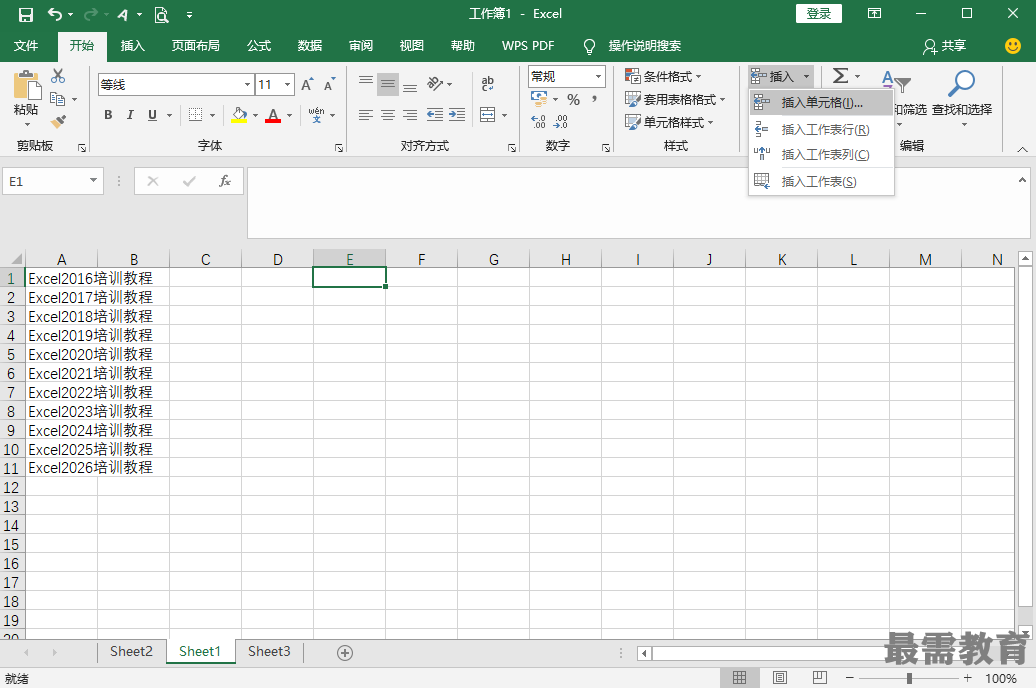
Task: Click the Wrap Text ab icon
Action: coord(488,84)
